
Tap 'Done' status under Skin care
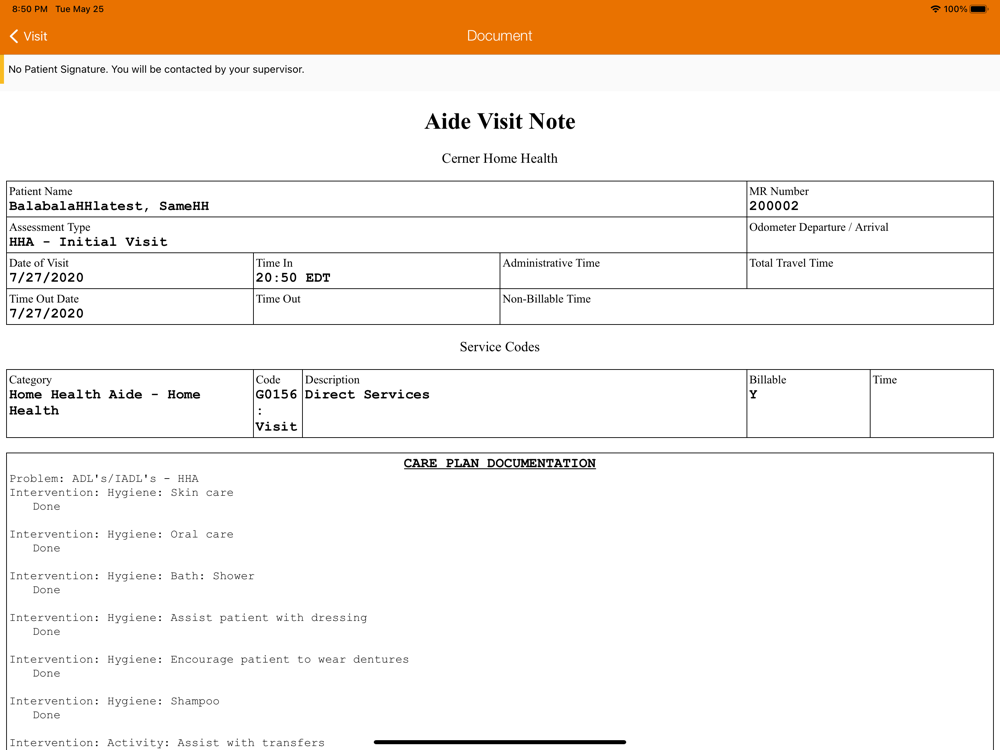(x=47, y=506)
